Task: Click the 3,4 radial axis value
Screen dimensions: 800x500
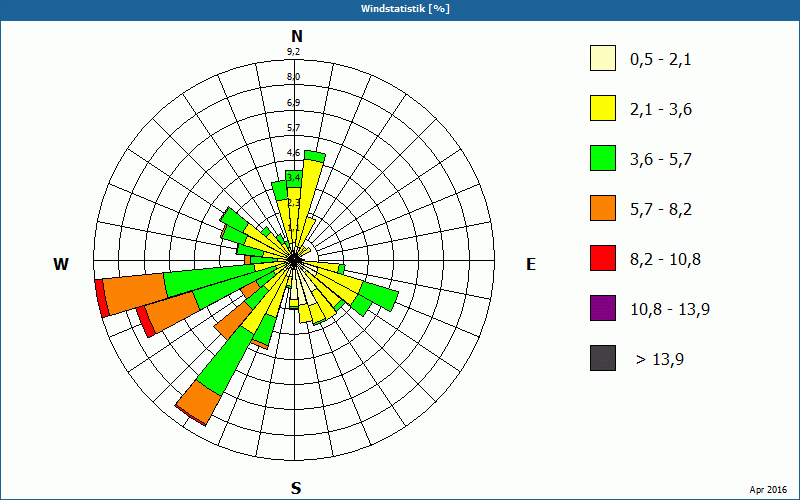Action: (294, 178)
